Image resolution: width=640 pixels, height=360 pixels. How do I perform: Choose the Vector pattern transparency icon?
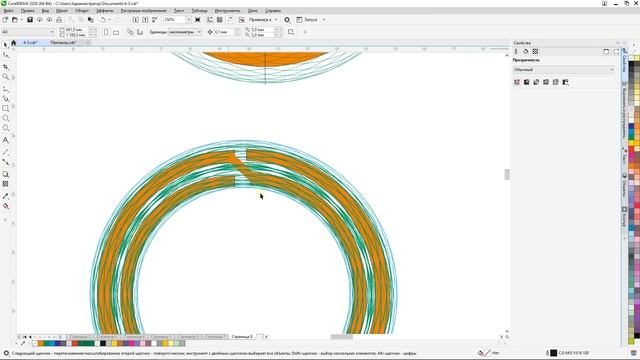click(x=546, y=82)
